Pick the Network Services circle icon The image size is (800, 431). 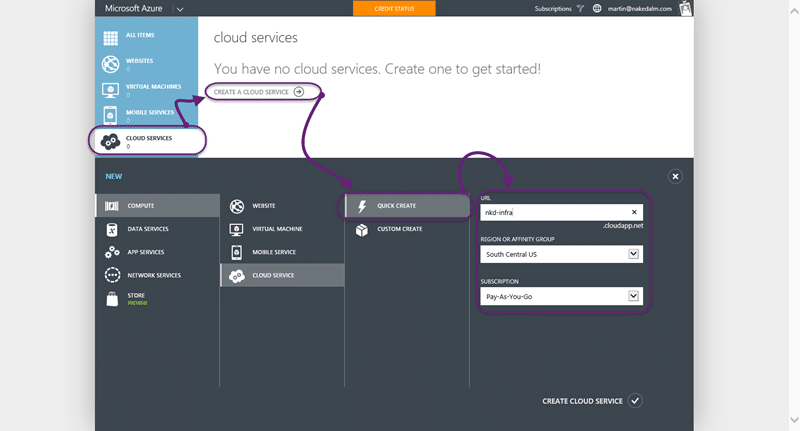[112, 275]
